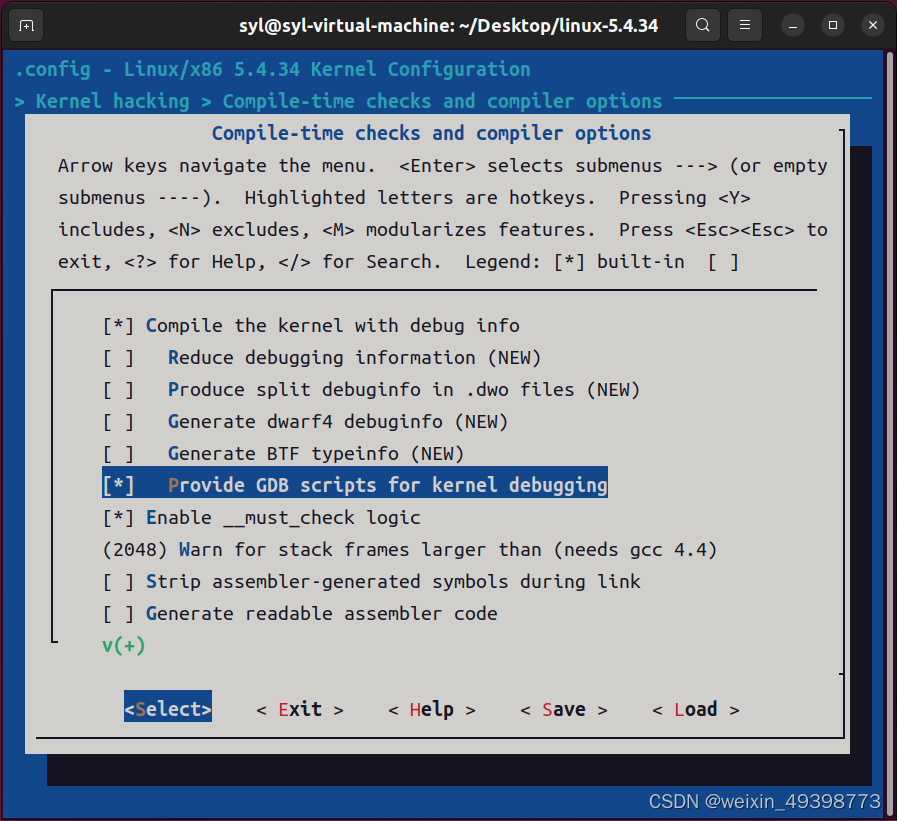Click the < Help > button
The width and height of the screenshot is (897, 821).
(432, 709)
